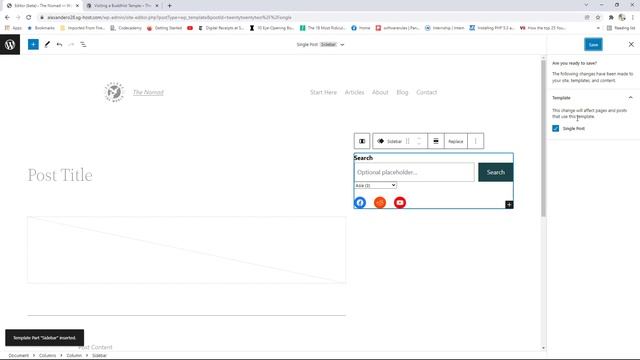Viewport: 640px width, 360px height.
Task: Close the save panel
Action: point(631,44)
